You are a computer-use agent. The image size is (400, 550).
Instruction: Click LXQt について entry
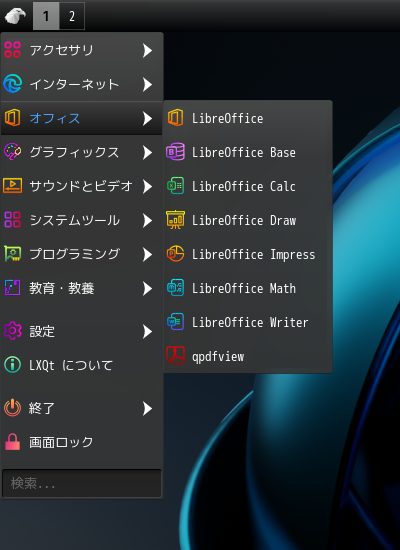(81, 365)
